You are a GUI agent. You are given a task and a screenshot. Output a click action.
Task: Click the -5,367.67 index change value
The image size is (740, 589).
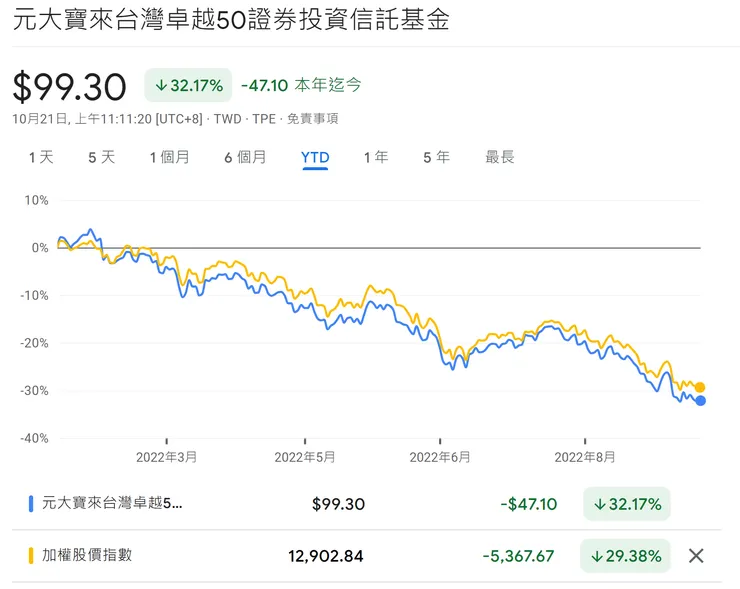tap(518, 556)
